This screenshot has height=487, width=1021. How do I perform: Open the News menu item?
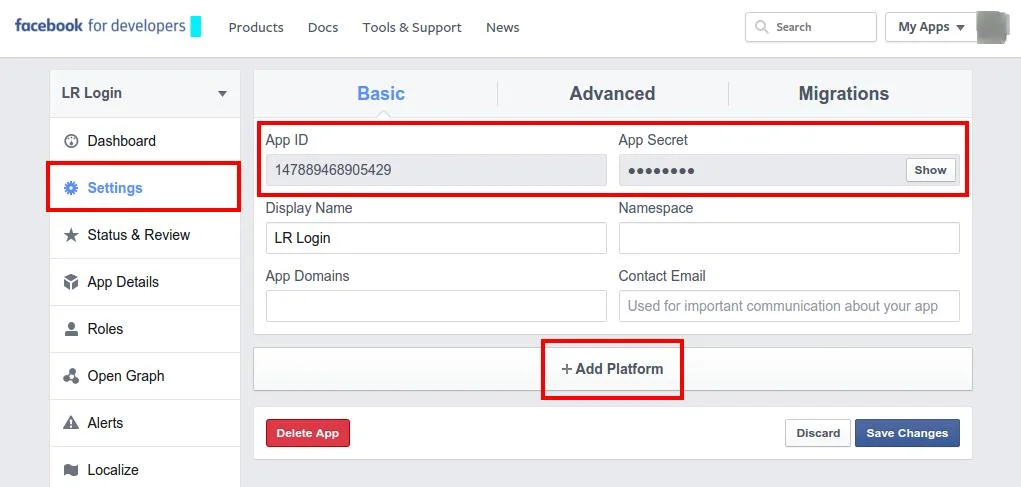503,27
